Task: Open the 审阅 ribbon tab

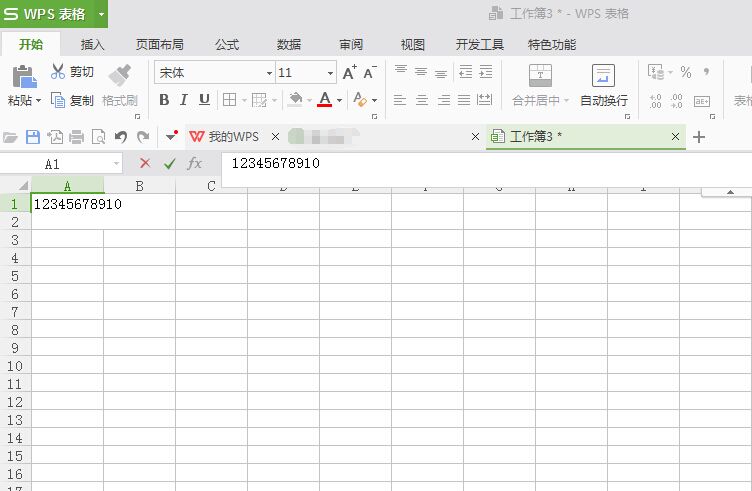Action: (351, 45)
